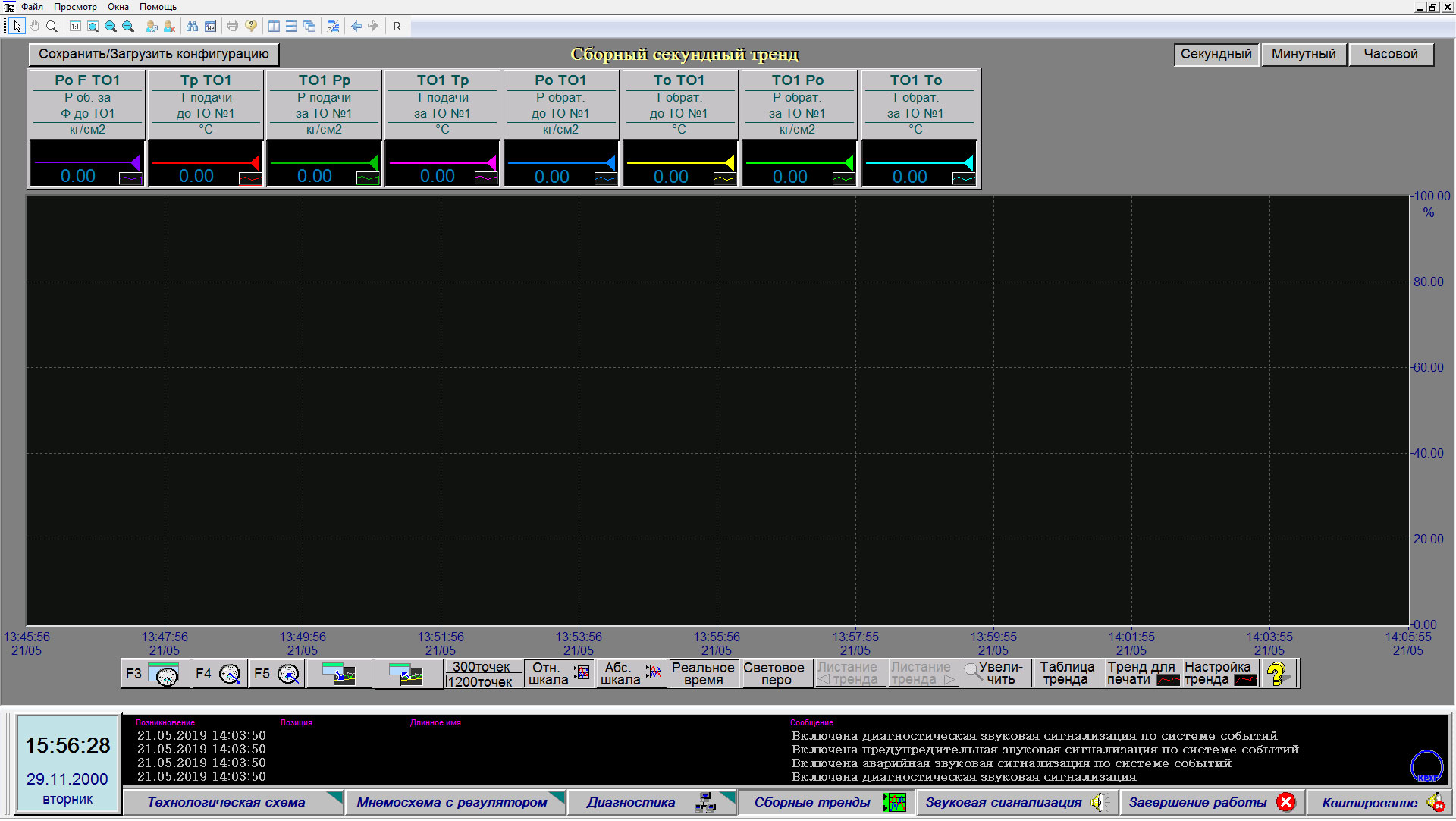
Task: Open the help balloon in top toolbar
Action: pyautogui.click(x=251, y=26)
